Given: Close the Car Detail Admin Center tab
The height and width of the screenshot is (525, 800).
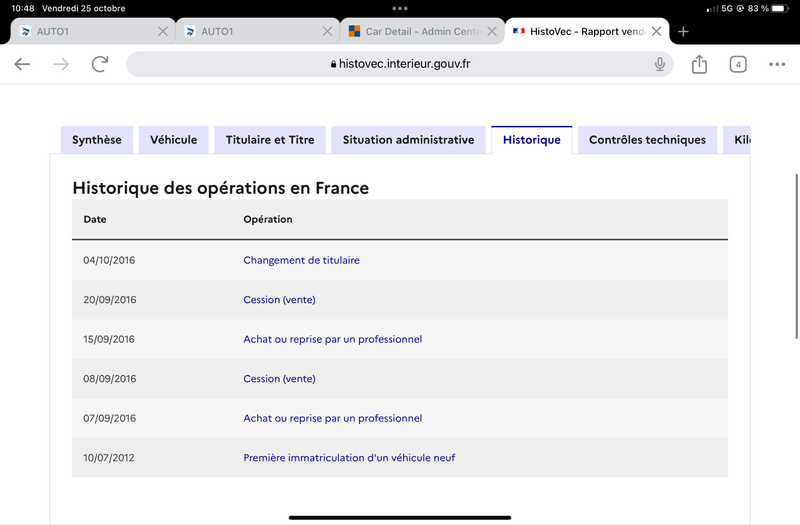Looking at the screenshot, I should [492, 32].
